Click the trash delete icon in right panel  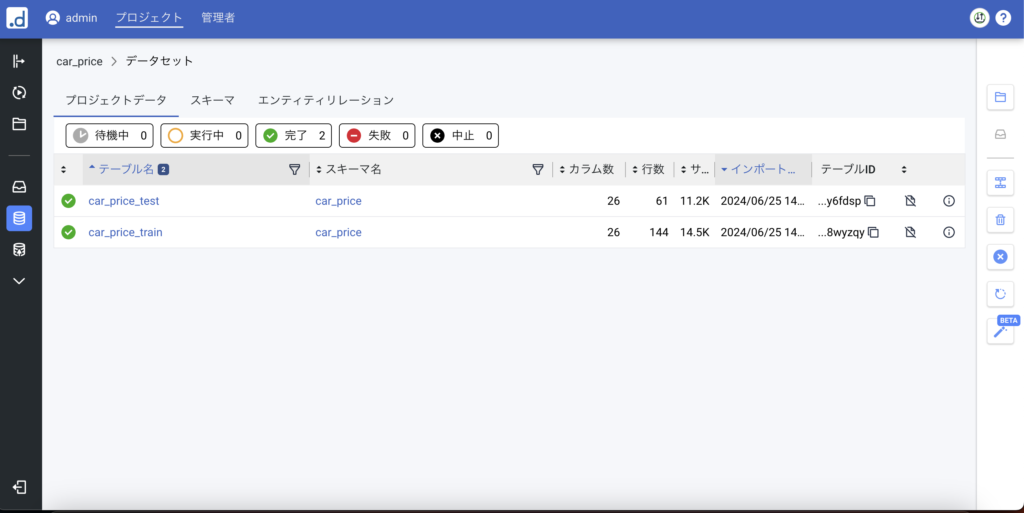pos(999,219)
